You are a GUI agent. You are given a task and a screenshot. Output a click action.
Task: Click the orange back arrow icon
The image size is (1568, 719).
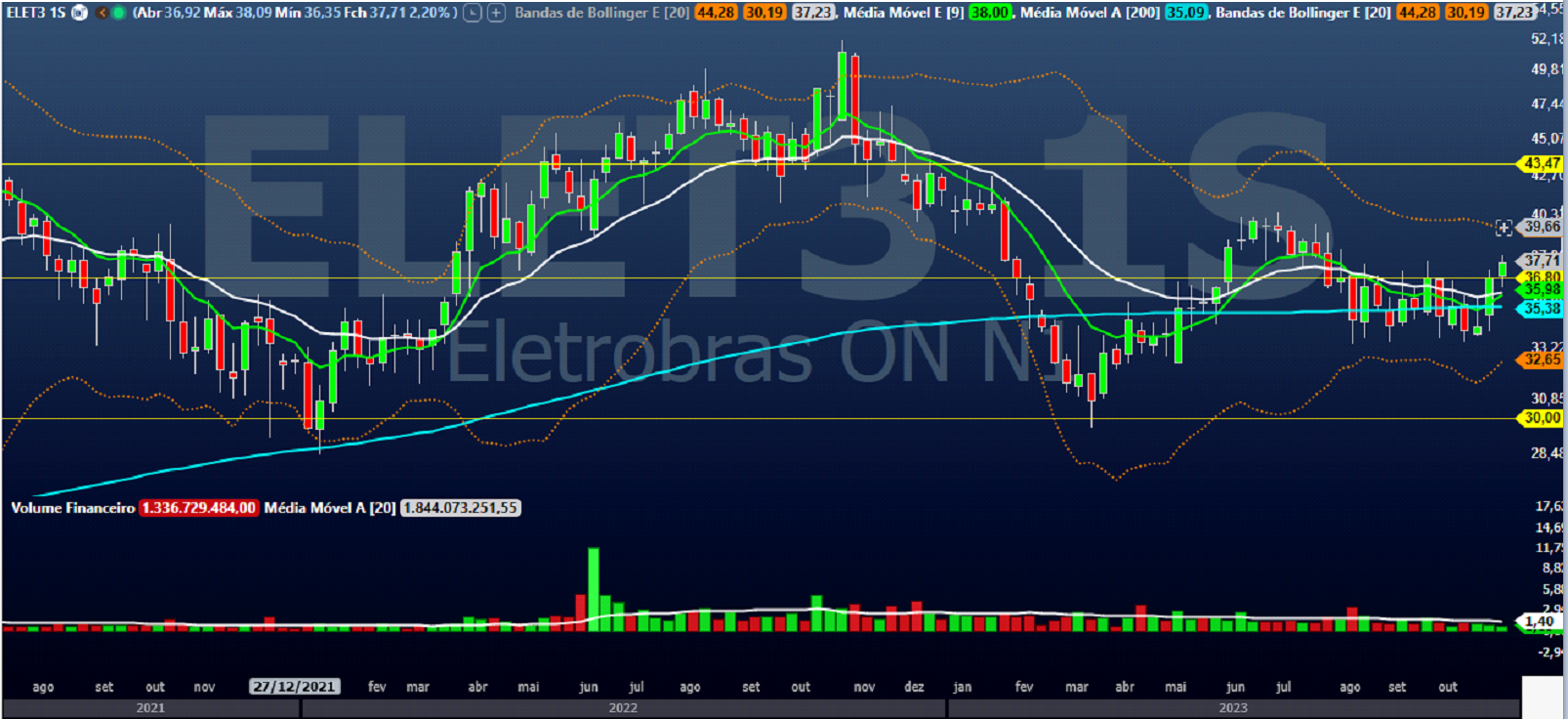pyautogui.click(x=102, y=13)
